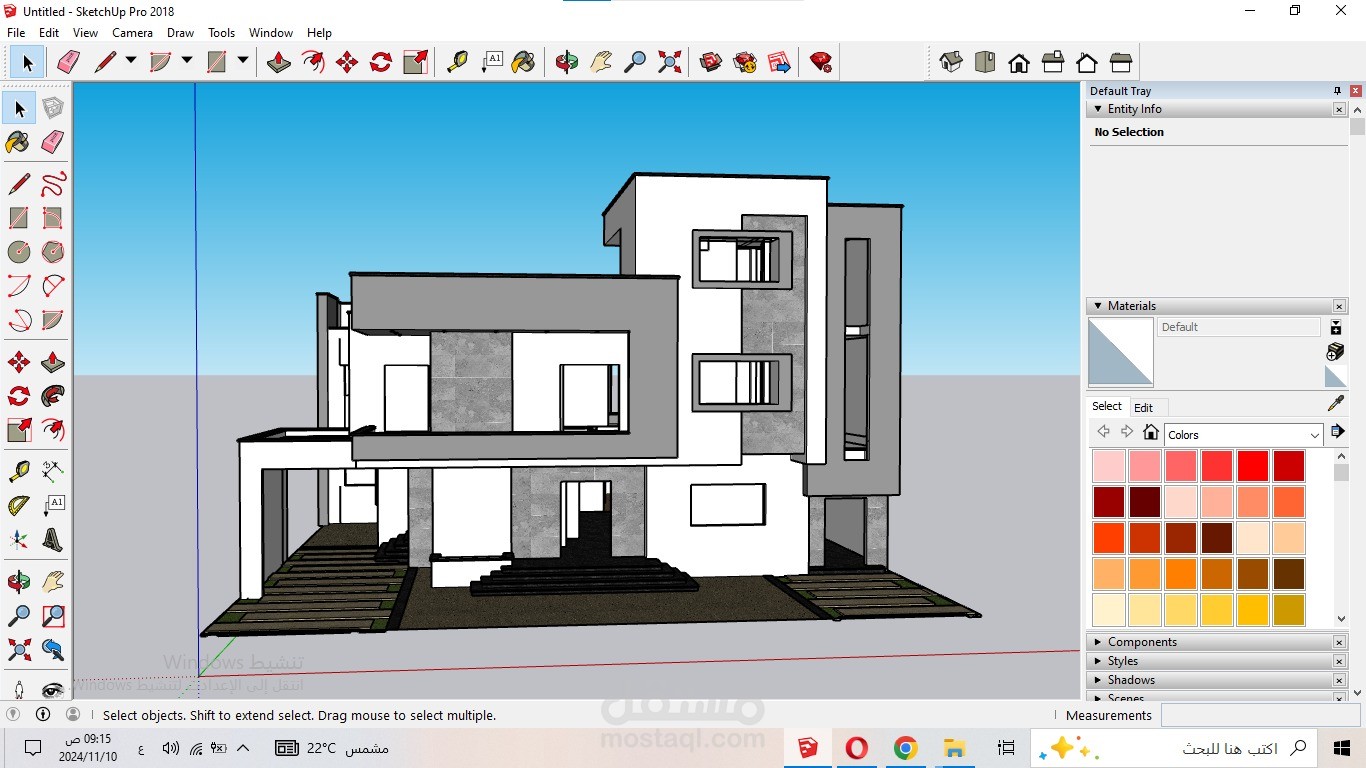Click the material name field showing Default
Screen dimensions: 1366x768
point(1239,327)
